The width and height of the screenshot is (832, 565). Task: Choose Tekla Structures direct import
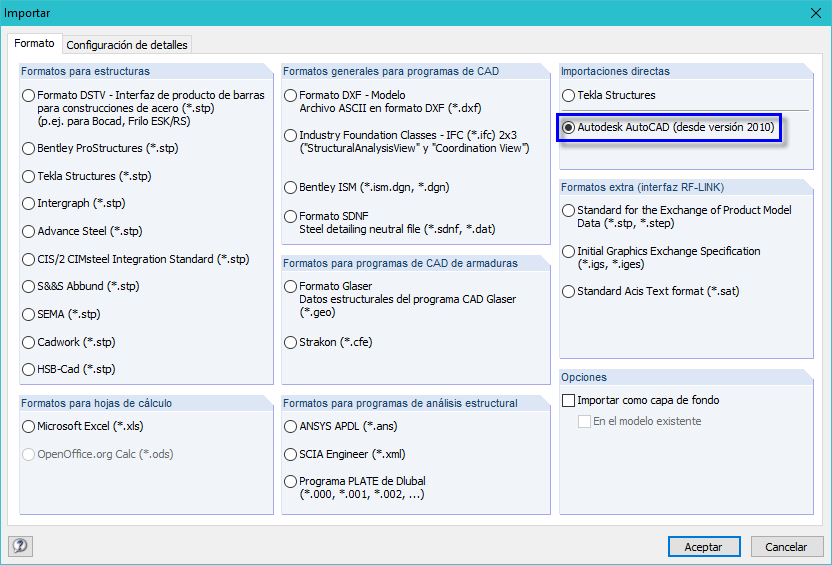[x=568, y=95]
